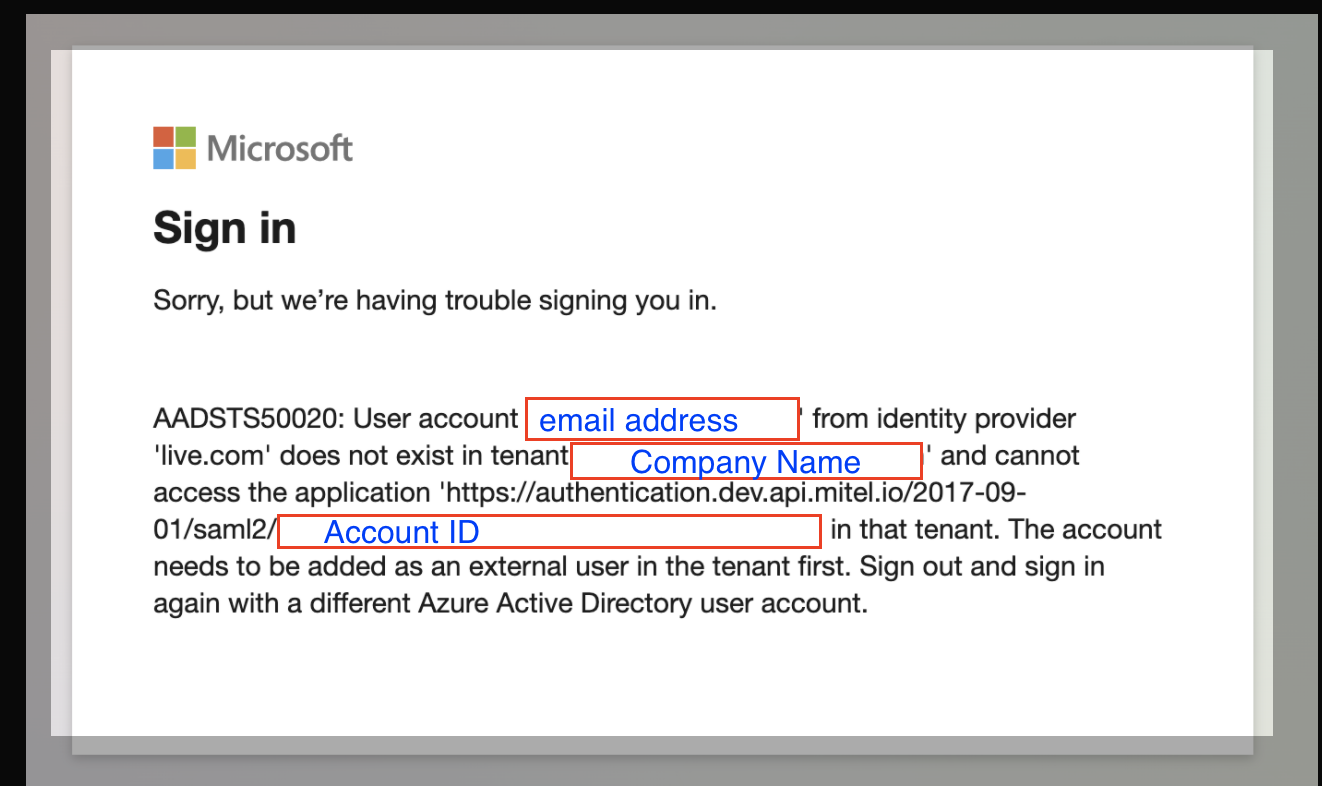Image resolution: width=1322 pixels, height=786 pixels.
Task: Click the "does not exist in tenant" text
Action: pyautogui.click(x=417, y=457)
